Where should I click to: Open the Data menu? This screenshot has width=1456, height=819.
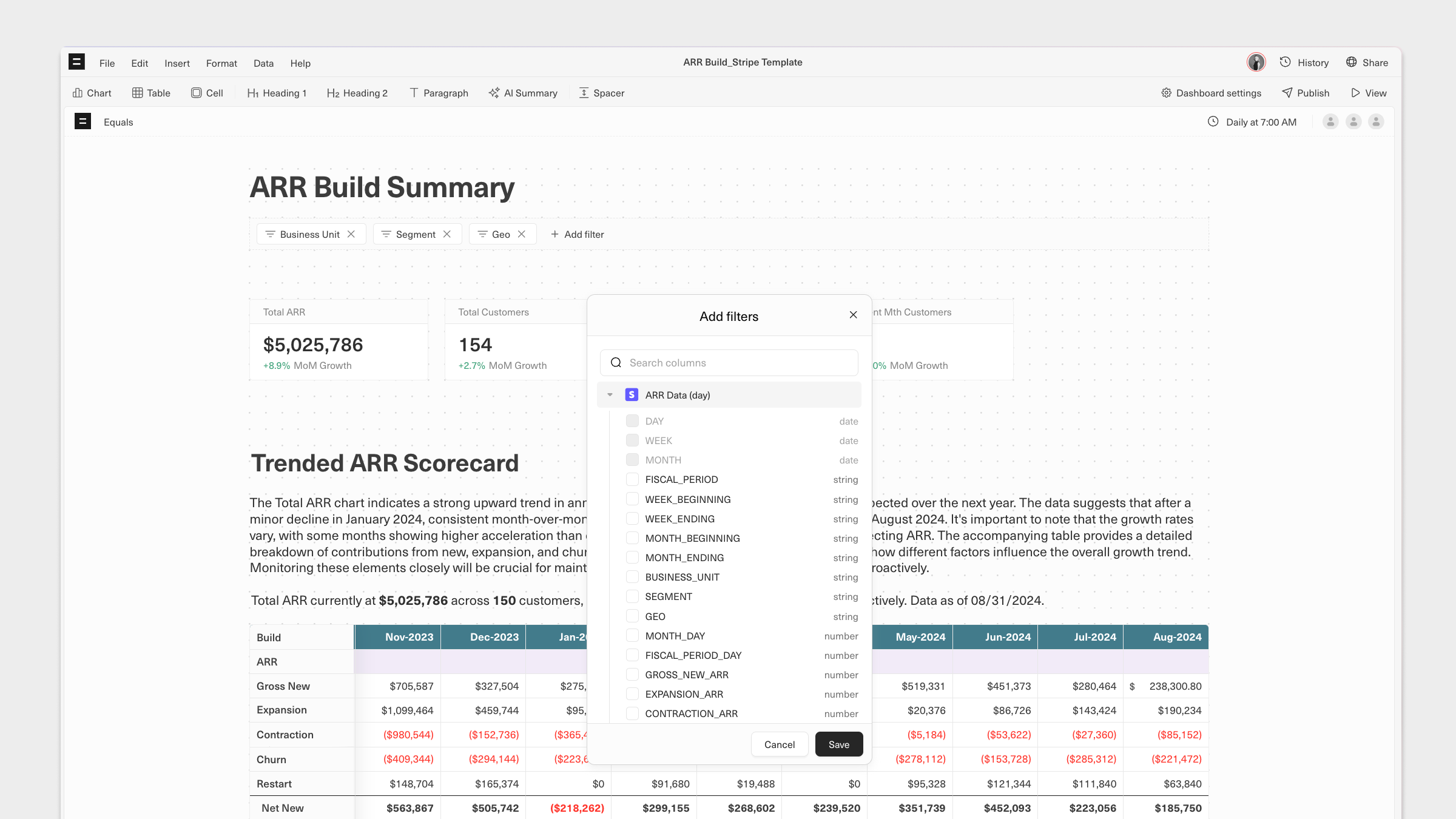[x=263, y=63]
